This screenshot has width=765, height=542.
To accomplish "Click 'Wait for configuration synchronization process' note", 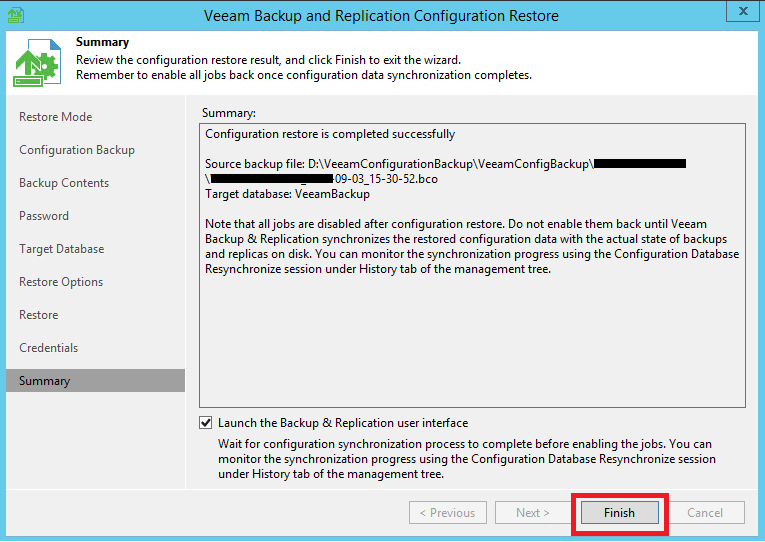I will pos(467,459).
